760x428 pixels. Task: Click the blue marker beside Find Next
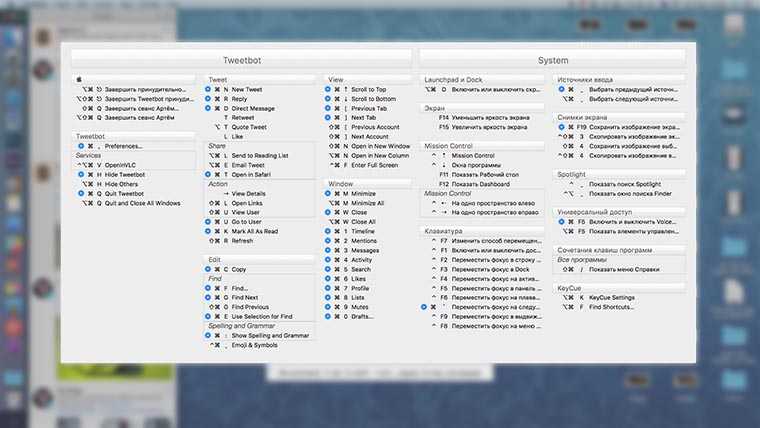click(207, 297)
